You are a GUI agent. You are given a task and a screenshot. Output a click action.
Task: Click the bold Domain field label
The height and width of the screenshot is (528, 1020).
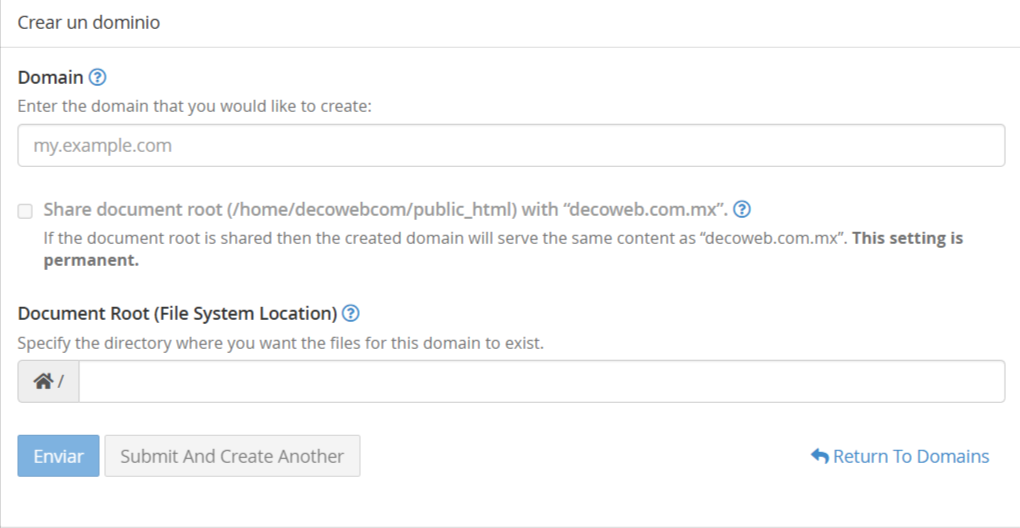(x=50, y=77)
